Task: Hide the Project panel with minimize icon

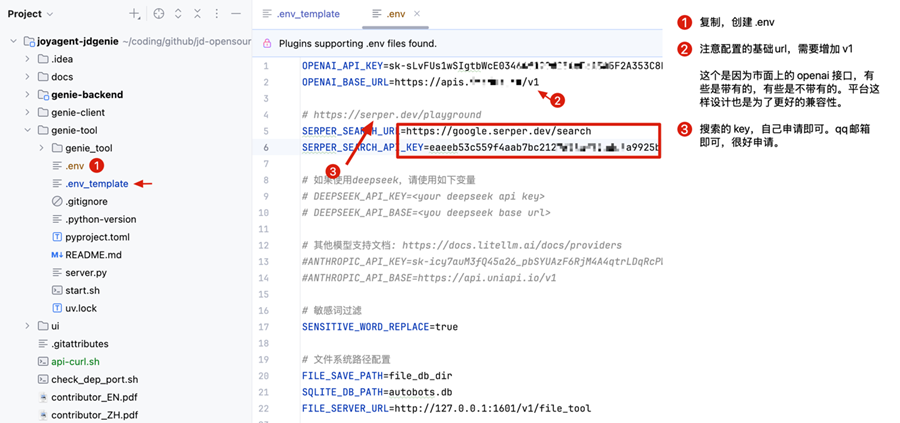Action: (x=235, y=14)
